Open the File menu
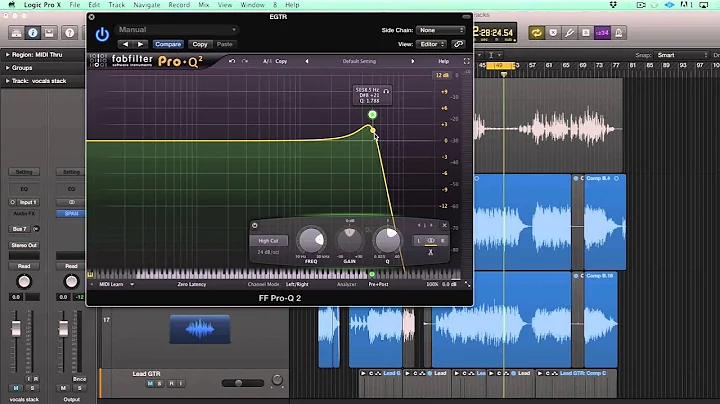 pyautogui.click(x=74, y=5)
